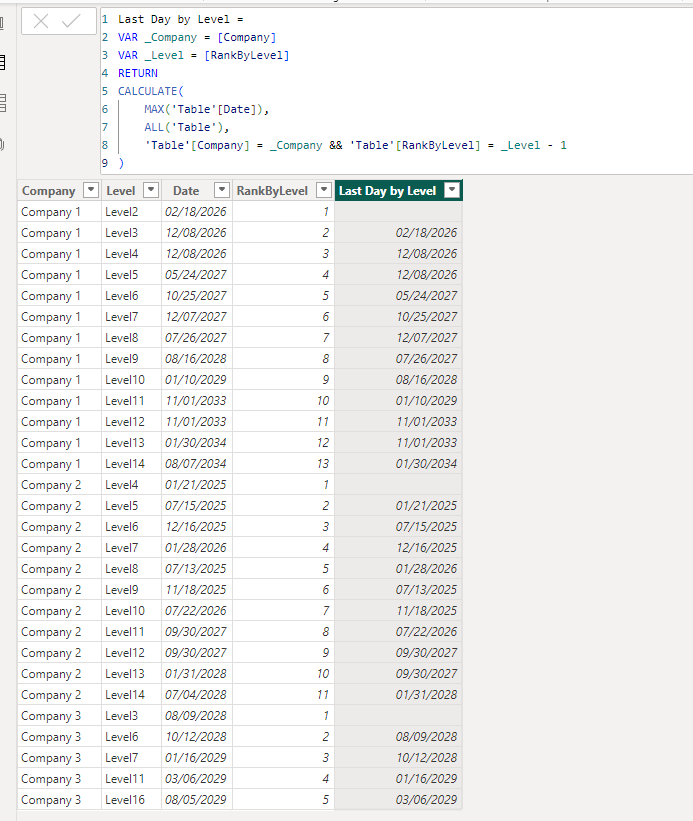Image resolution: width=693 pixels, height=821 pixels.
Task: Select Date cell 03/06/2029 in Company 3 Level11 row
Action: pos(197,779)
